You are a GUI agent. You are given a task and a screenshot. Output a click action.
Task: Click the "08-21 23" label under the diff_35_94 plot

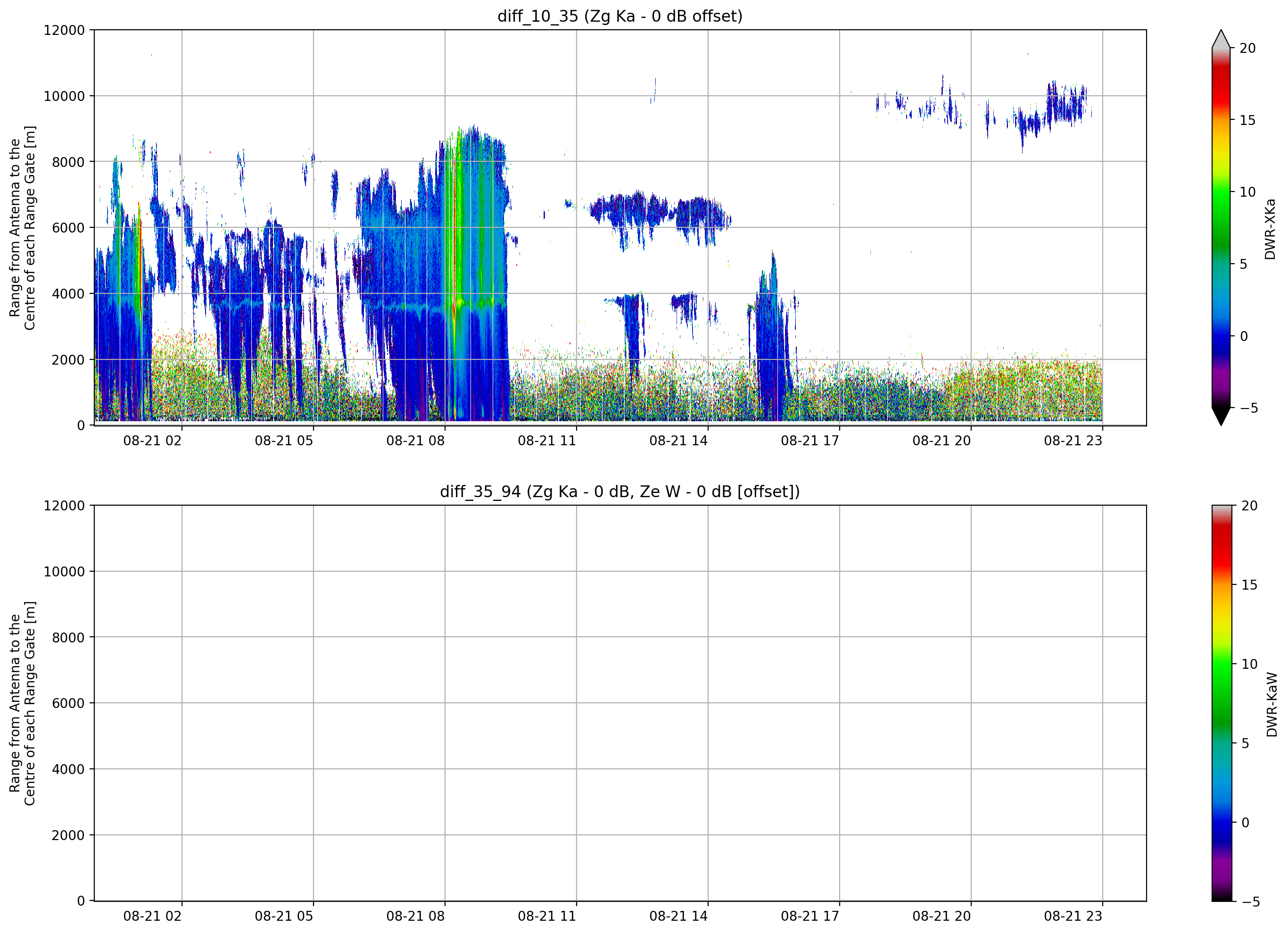coord(1073,916)
